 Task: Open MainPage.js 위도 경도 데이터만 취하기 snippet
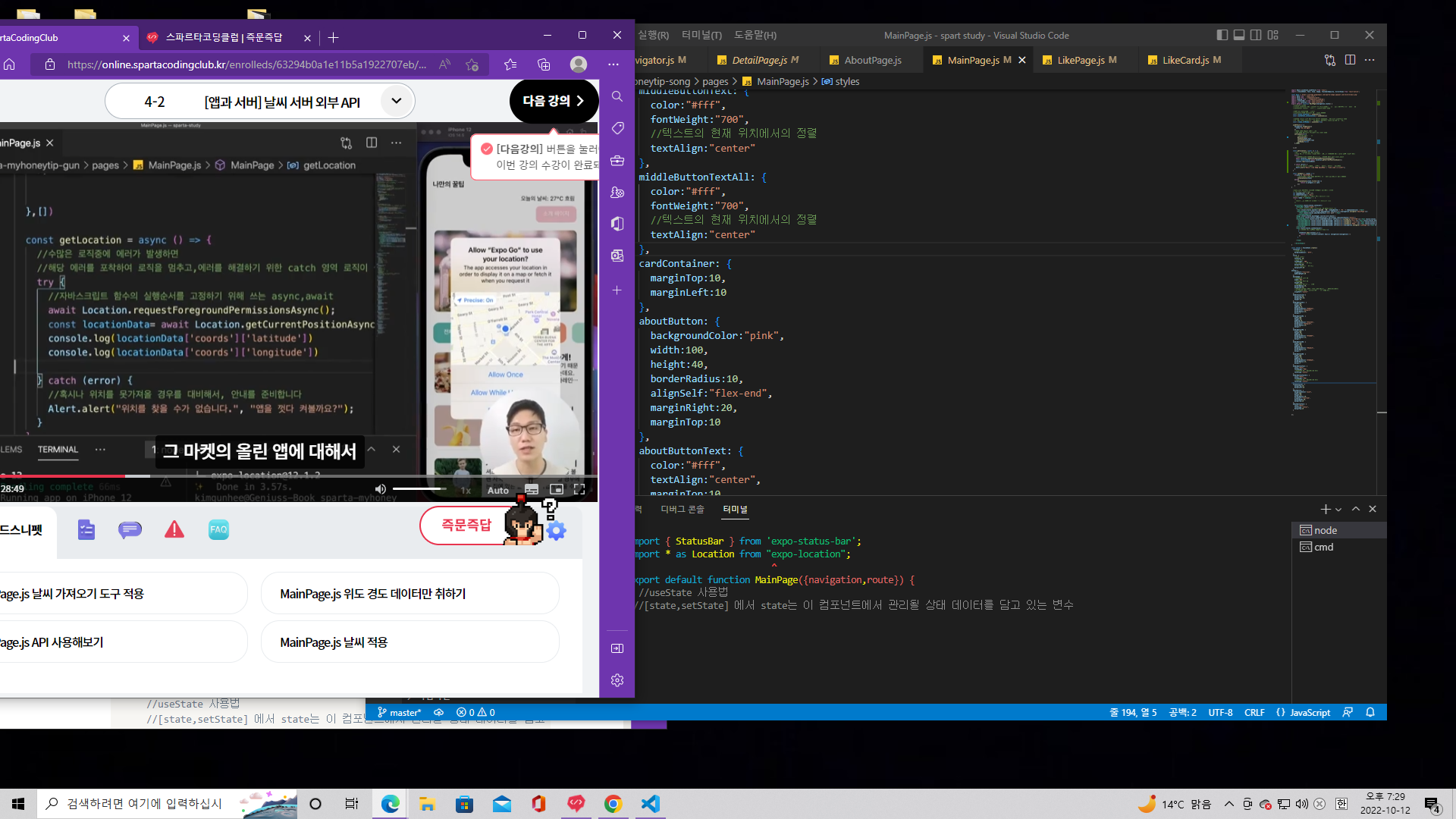point(409,594)
